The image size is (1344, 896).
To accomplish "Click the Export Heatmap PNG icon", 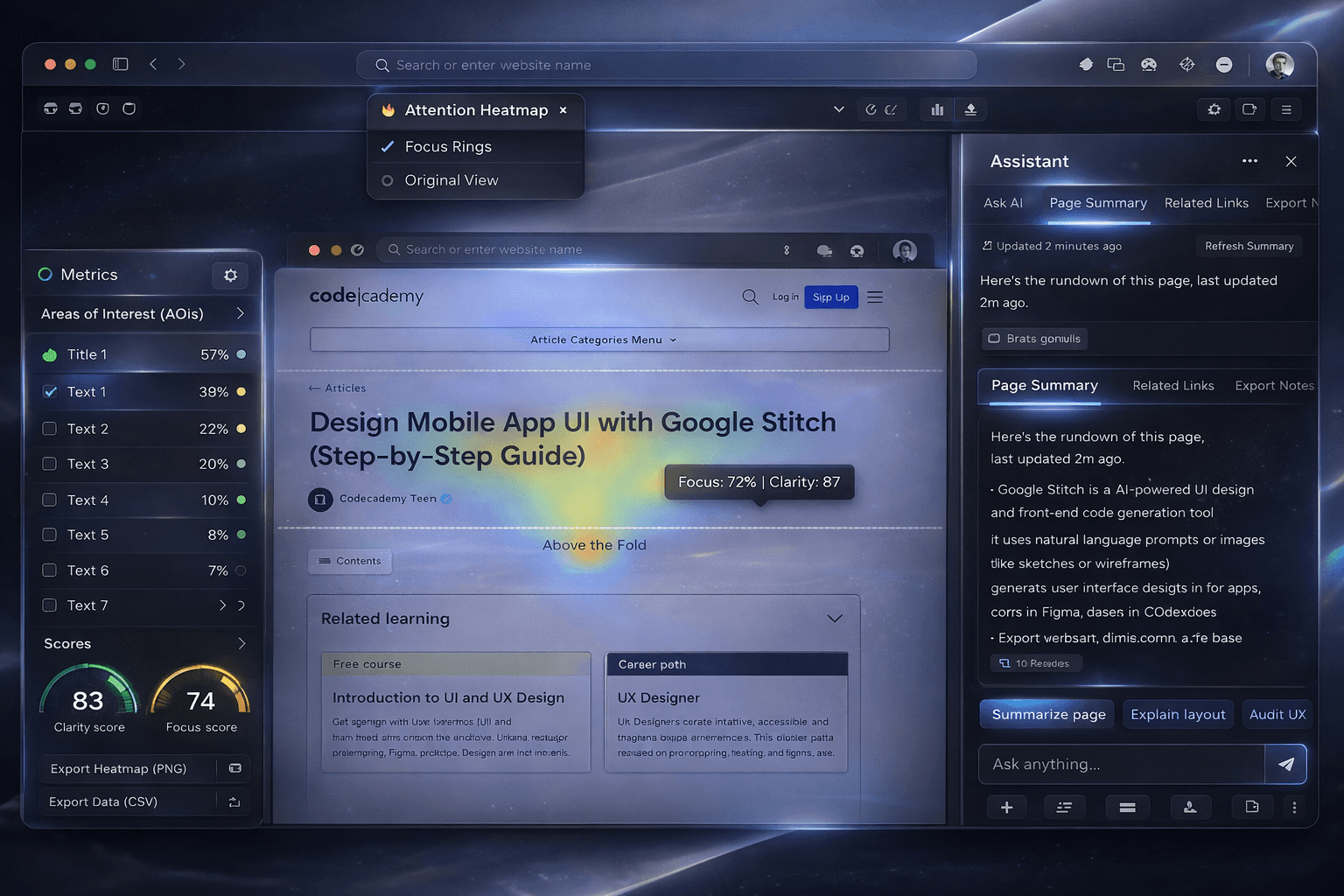I will pyautogui.click(x=234, y=768).
